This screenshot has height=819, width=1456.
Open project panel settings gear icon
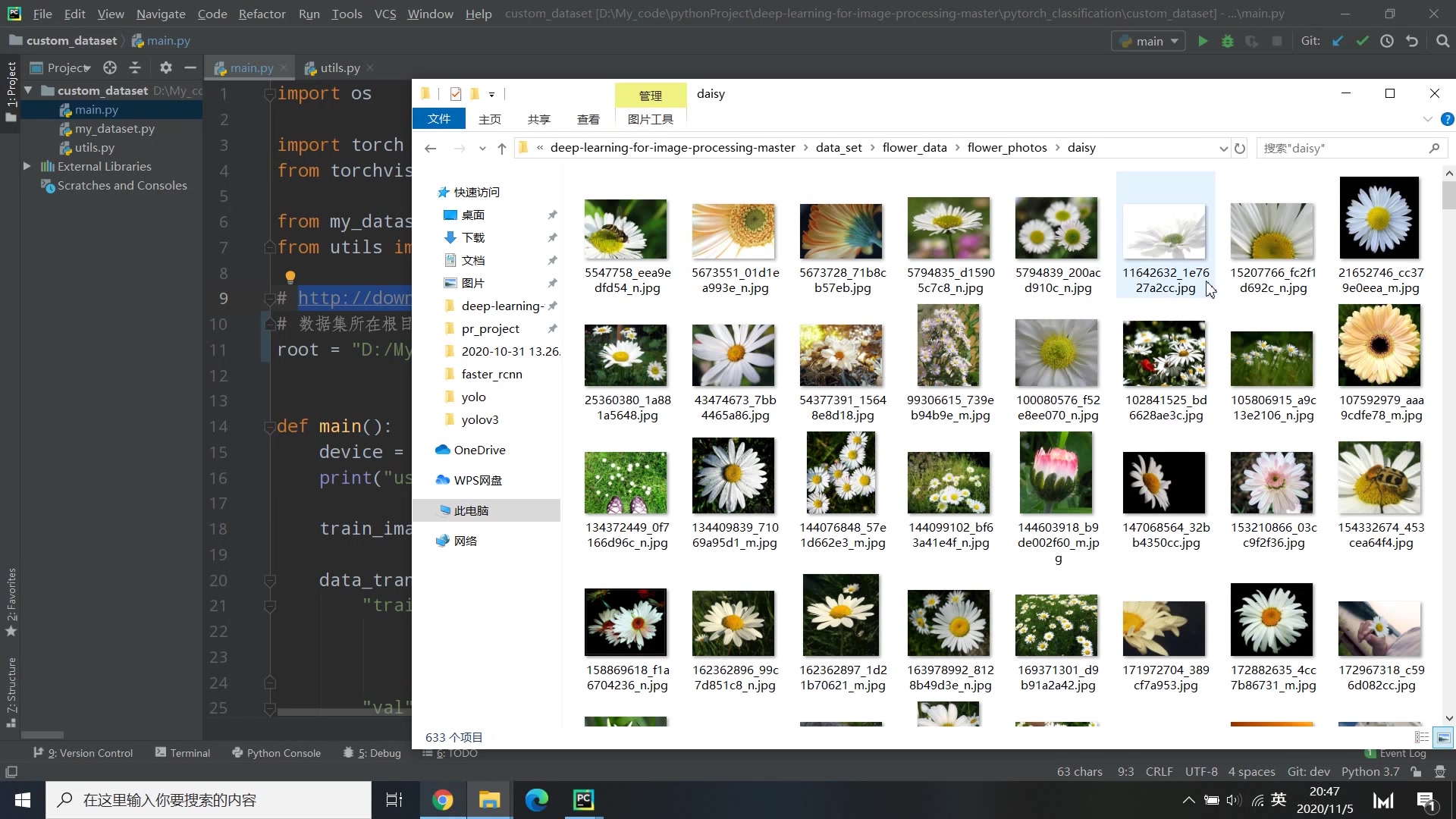tap(166, 68)
